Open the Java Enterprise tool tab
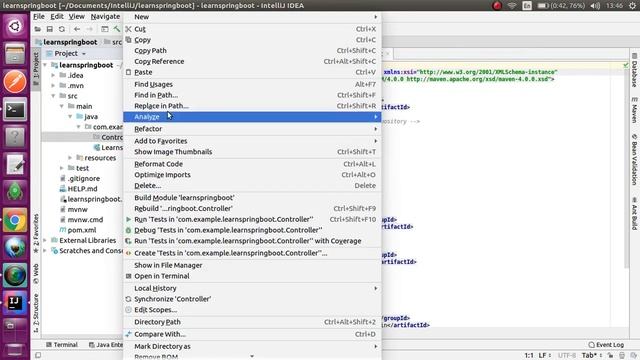This screenshot has width=640, height=360. tap(106, 344)
